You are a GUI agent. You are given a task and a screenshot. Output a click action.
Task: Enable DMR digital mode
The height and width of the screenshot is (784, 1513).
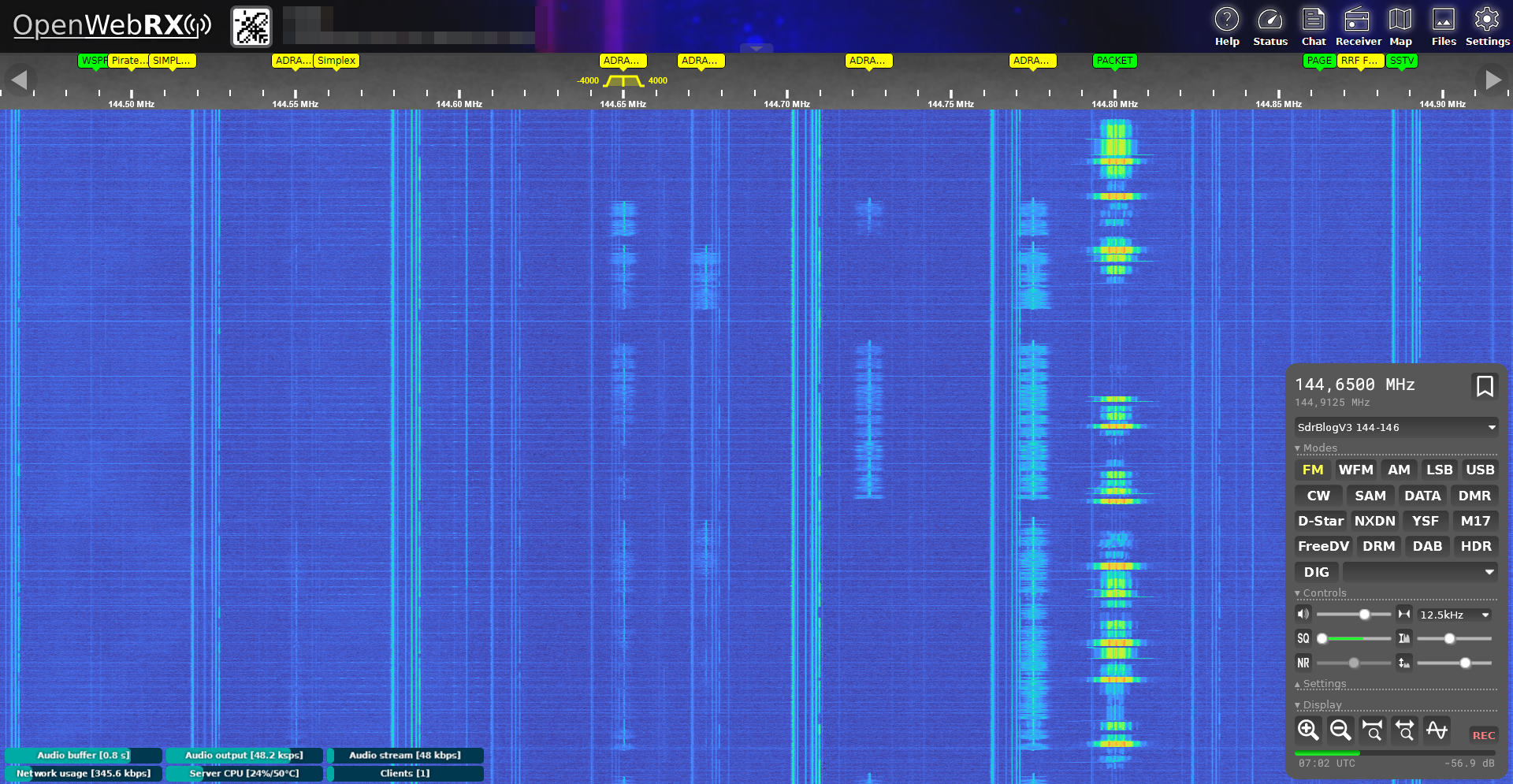tap(1474, 496)
